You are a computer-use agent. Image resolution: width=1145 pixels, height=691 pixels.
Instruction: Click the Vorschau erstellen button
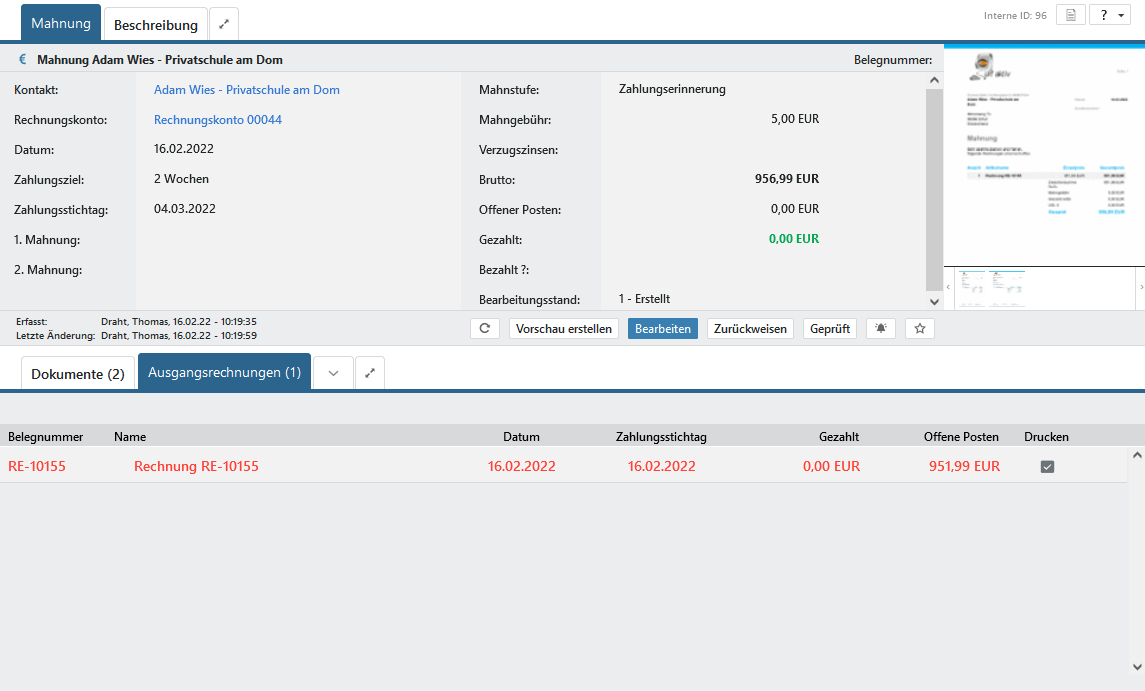564,328
